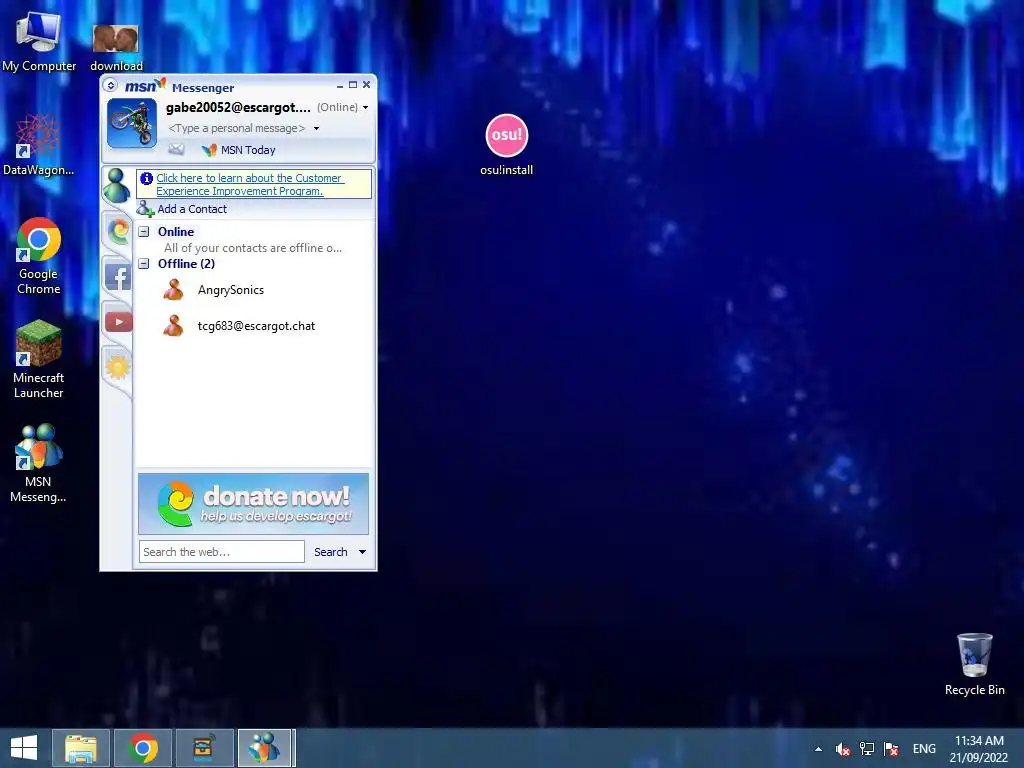The image size is (1024, 768).
Task: Open the Action Center flag icon
Action: pyautogui.click(x=891, y=749)
